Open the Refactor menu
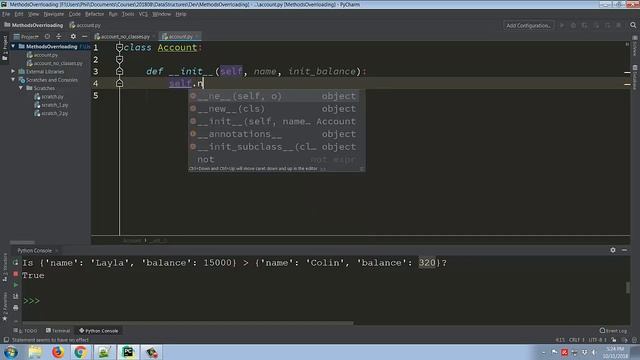 (94, 14)
